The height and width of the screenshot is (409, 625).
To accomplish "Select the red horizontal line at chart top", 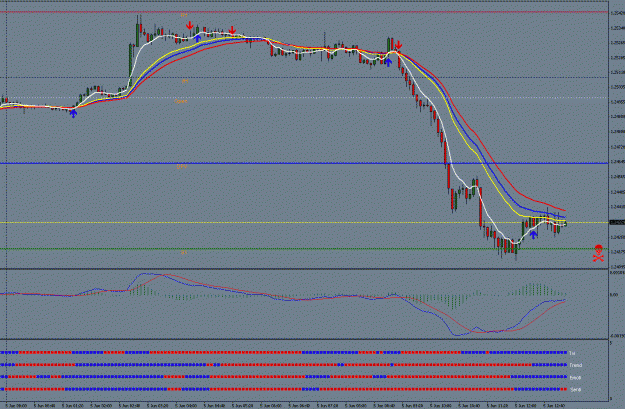I will coord(304,12).
